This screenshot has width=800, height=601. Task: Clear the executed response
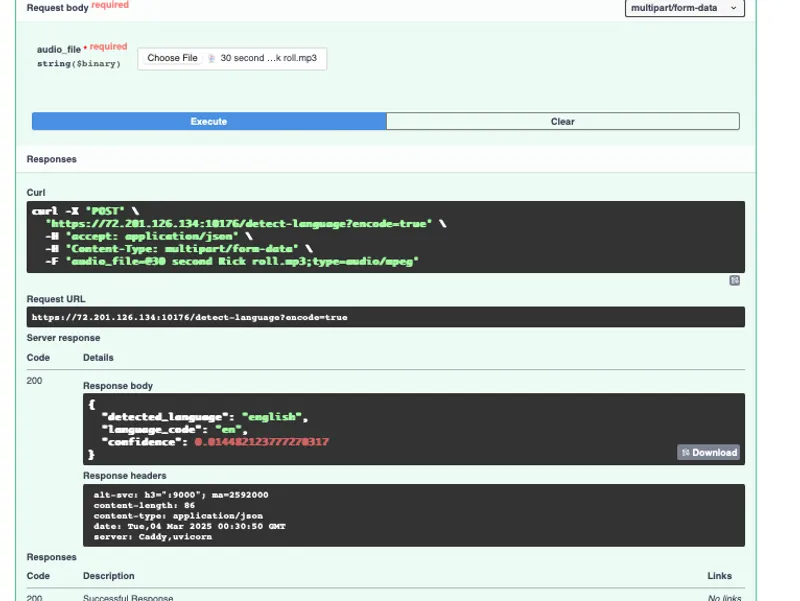pos(563,121)
